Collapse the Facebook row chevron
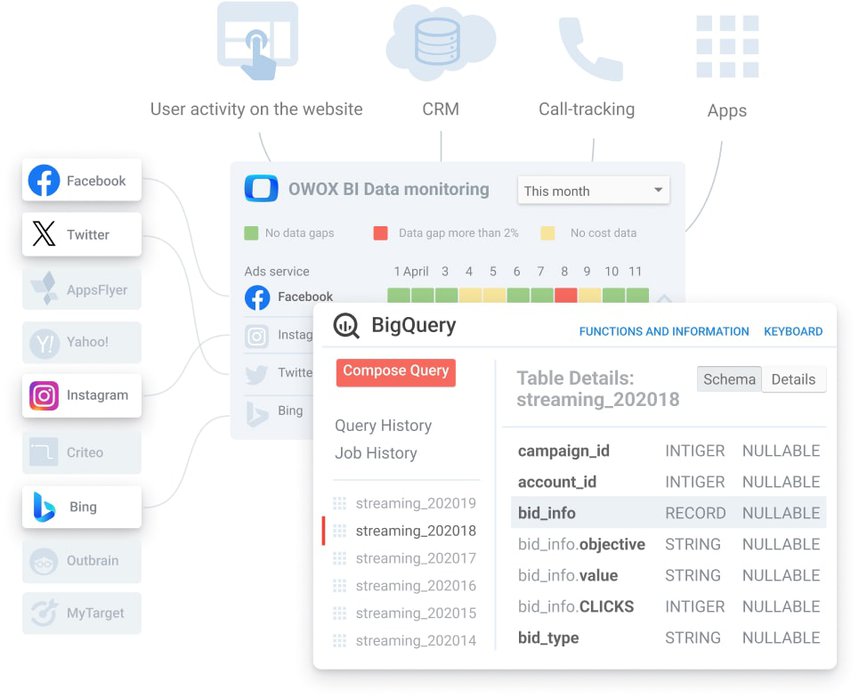Screen dimensions: 859x699 click(x=664, y=299)
